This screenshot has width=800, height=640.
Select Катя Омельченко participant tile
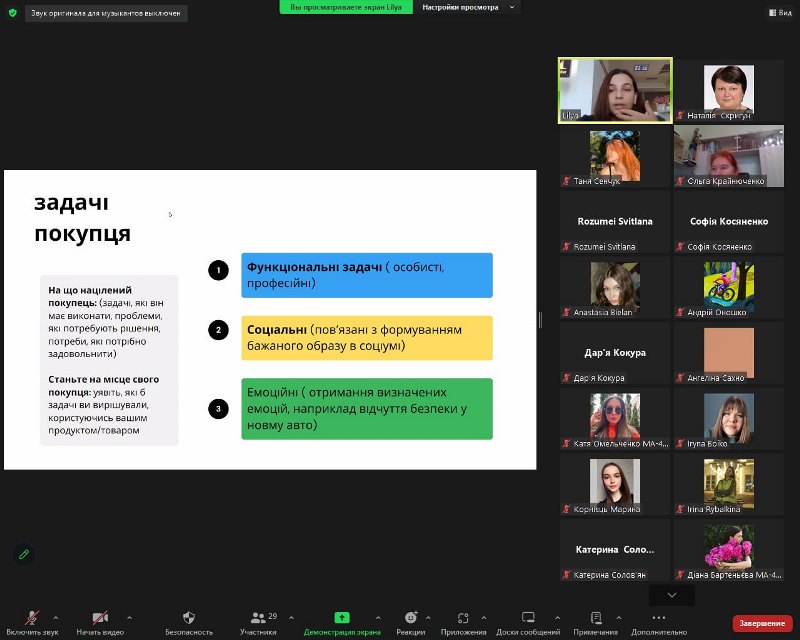pyautogui.click(x=615, y=419)
